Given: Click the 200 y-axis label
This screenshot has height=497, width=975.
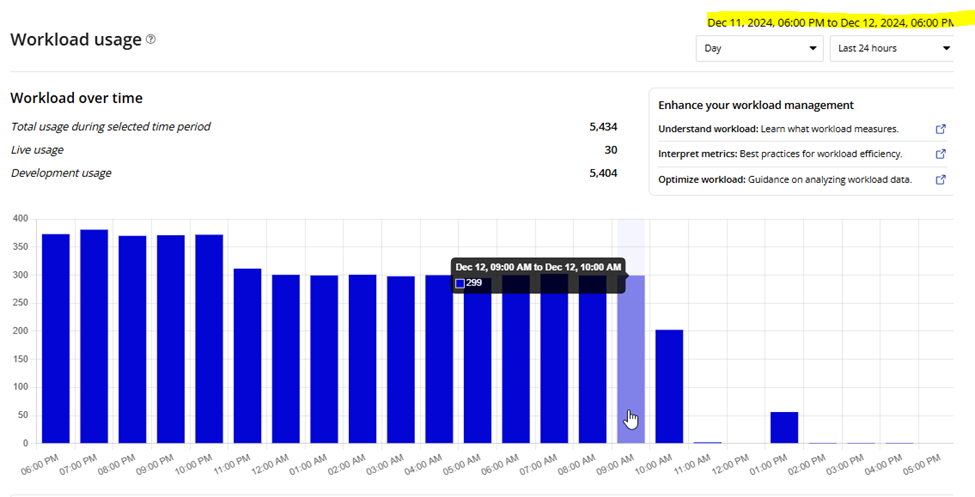Looking at the screenshot, I should pyautogui.click(x=21, y=331).
